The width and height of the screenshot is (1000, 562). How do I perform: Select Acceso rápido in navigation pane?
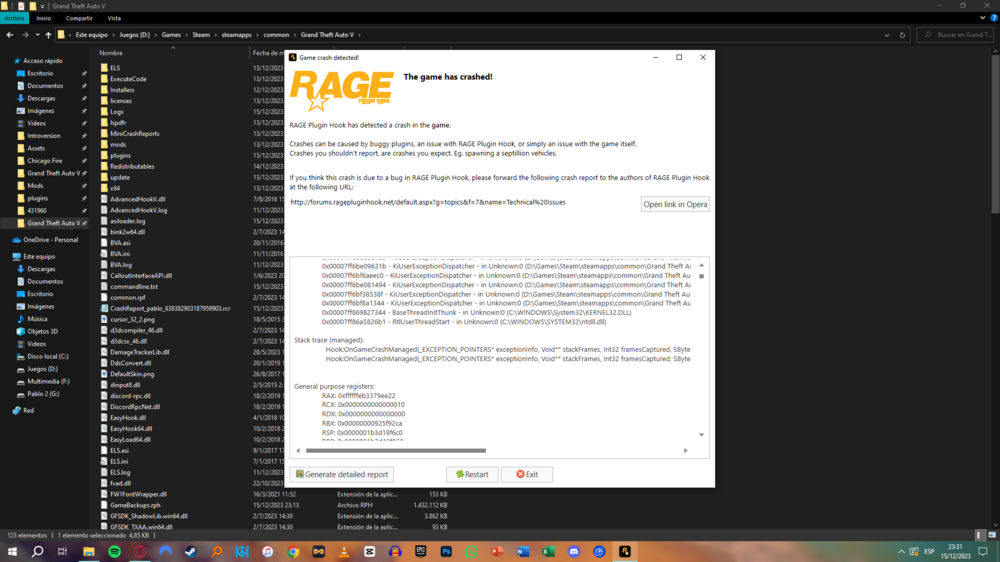click(43, 61)
